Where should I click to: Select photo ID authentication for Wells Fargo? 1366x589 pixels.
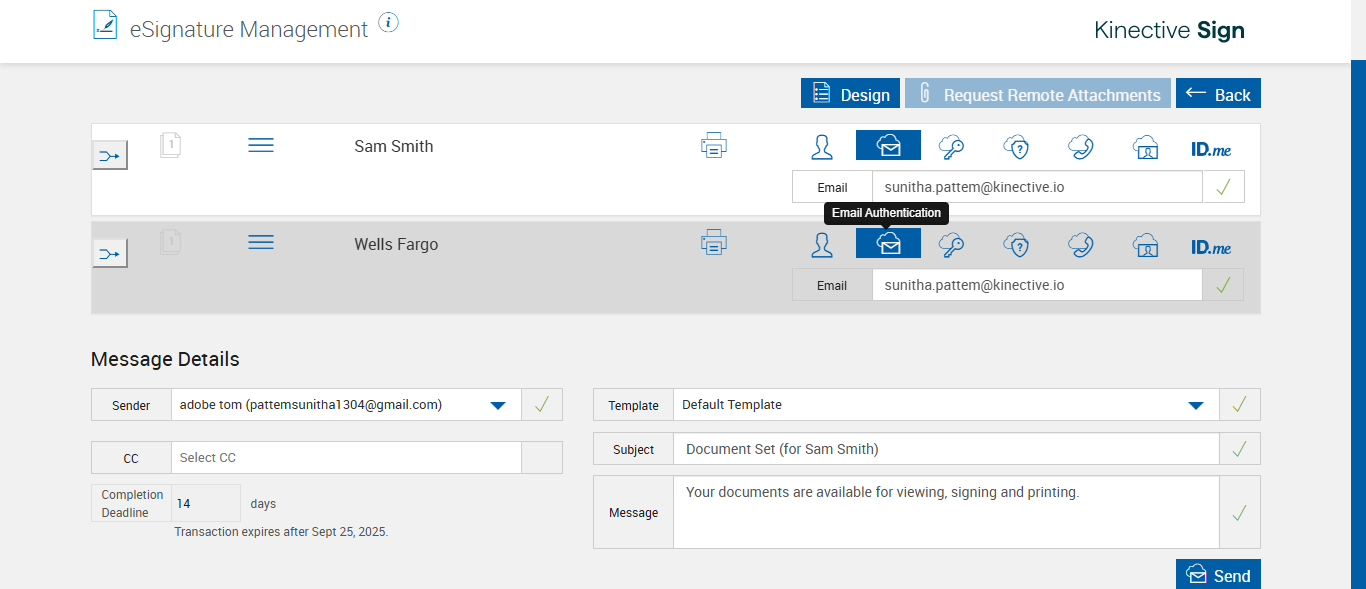tap(1145, 245)
